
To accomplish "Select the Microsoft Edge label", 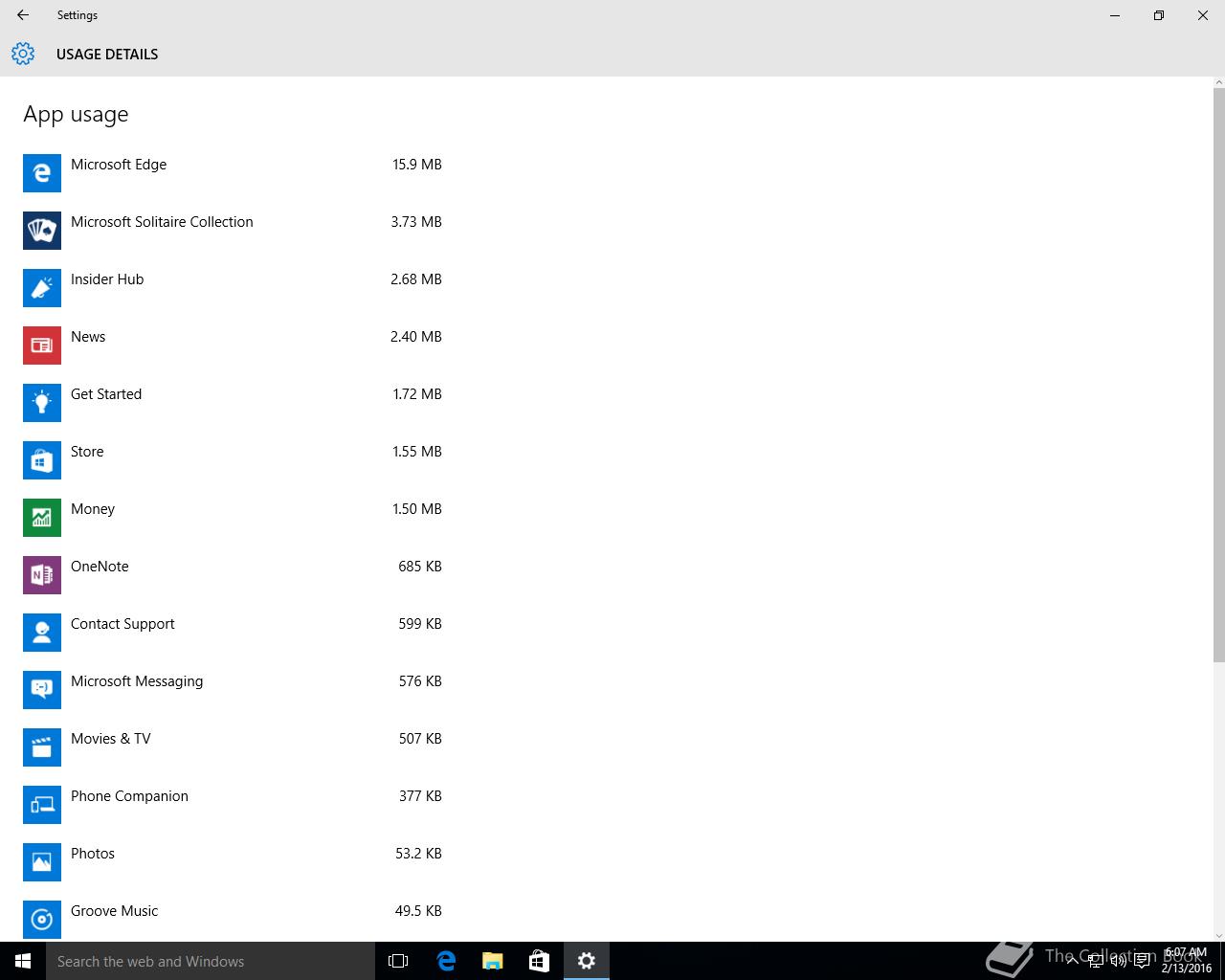I will [119, 165].
